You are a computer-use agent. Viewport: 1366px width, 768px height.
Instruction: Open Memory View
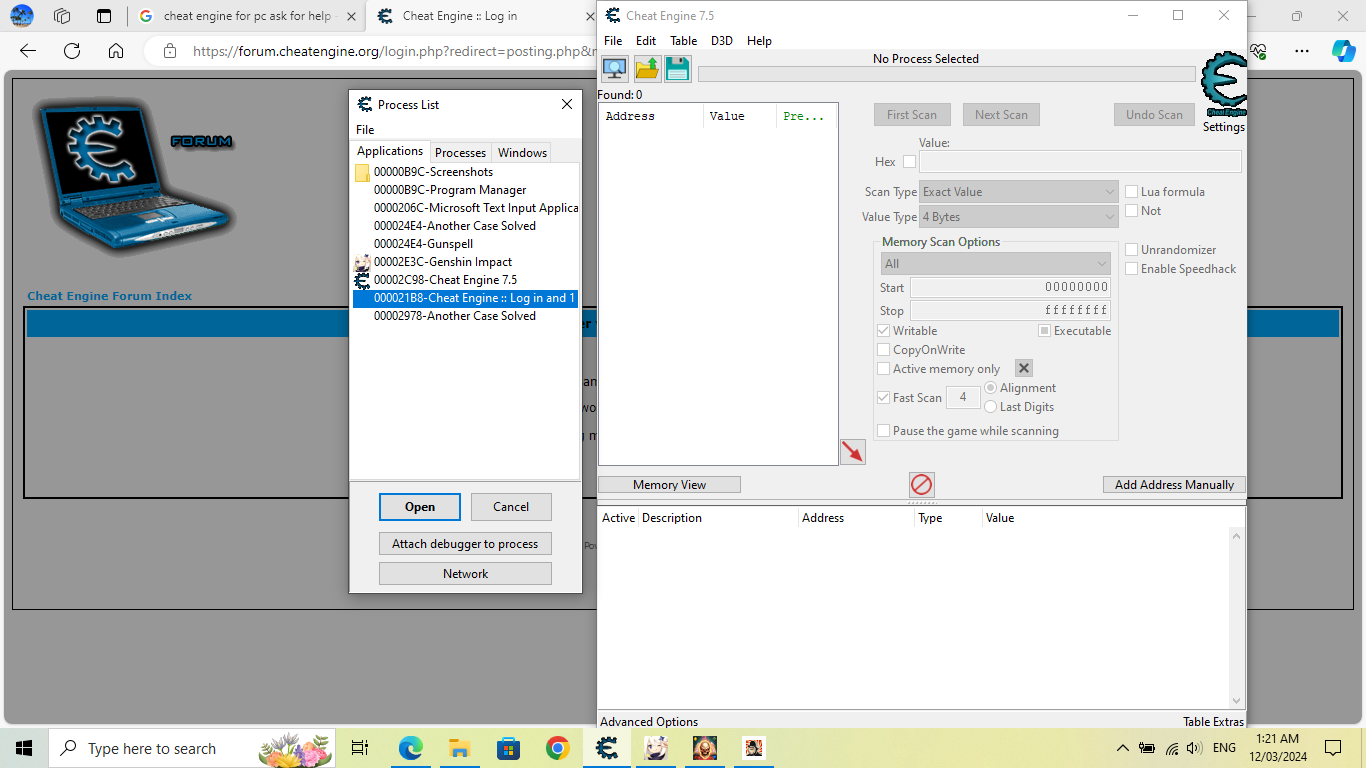click(x=668, y=484)
